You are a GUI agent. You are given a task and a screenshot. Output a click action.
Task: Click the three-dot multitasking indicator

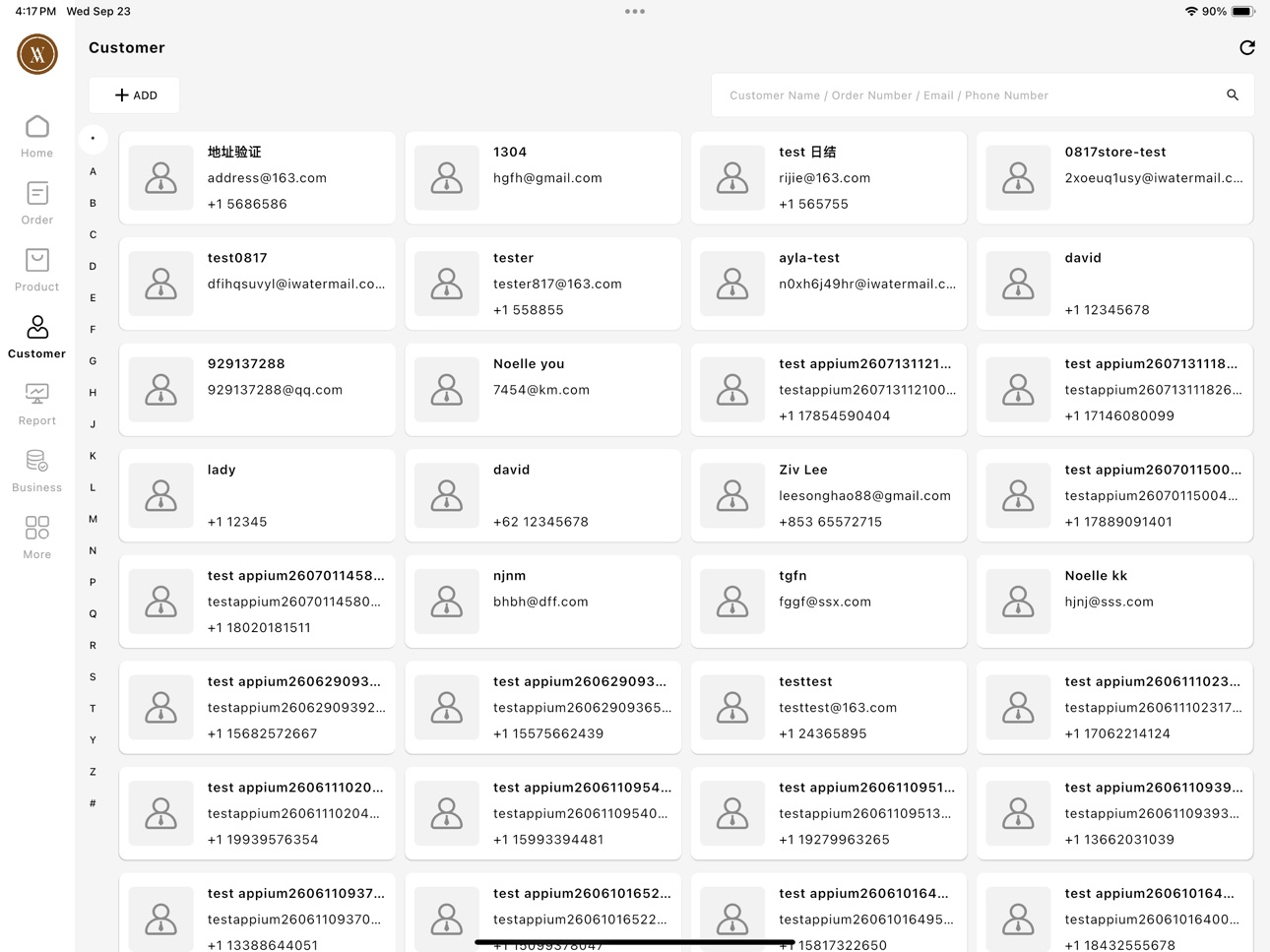point(635,12)
